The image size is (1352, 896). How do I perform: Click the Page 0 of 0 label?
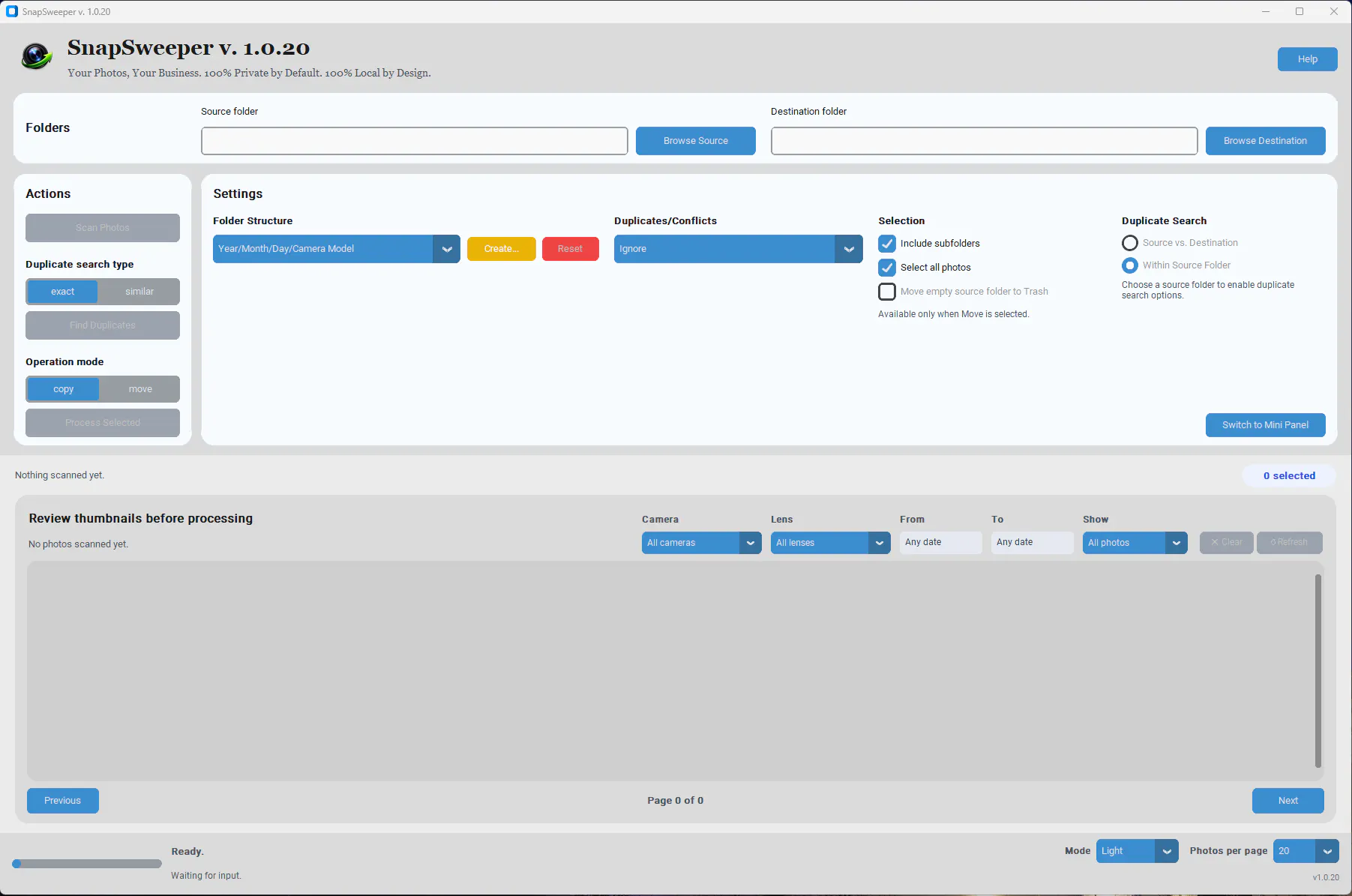pyautogui.click(x=676, y=801)
